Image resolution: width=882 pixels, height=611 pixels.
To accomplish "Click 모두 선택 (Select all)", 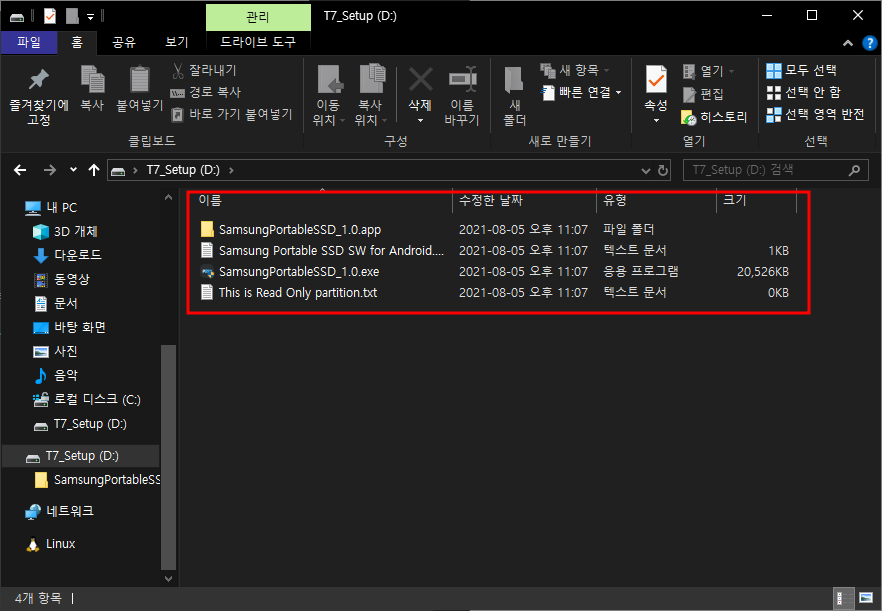I will tap(802, 70).
